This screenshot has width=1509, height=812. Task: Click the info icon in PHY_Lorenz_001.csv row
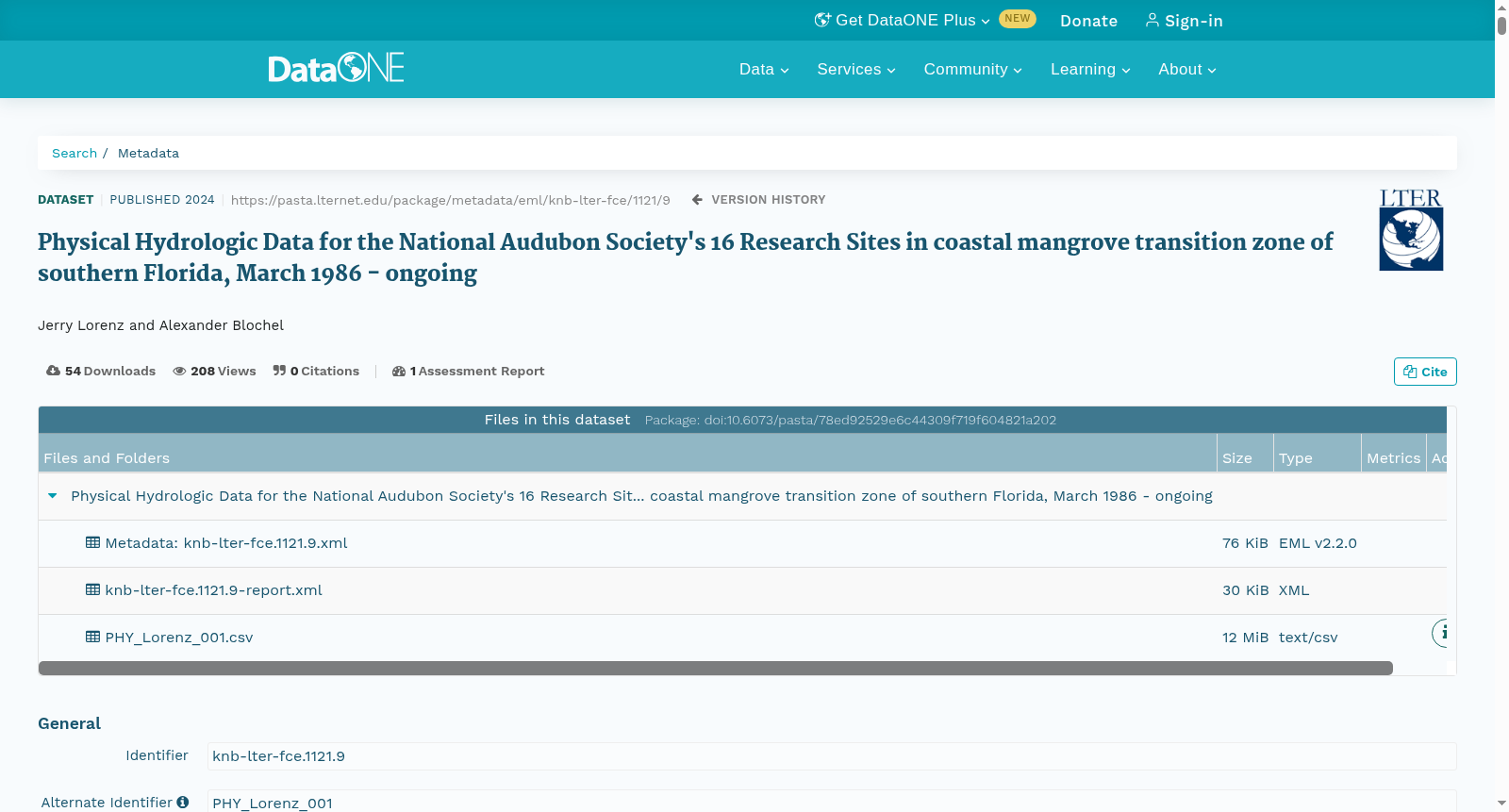coord(1440,633)
